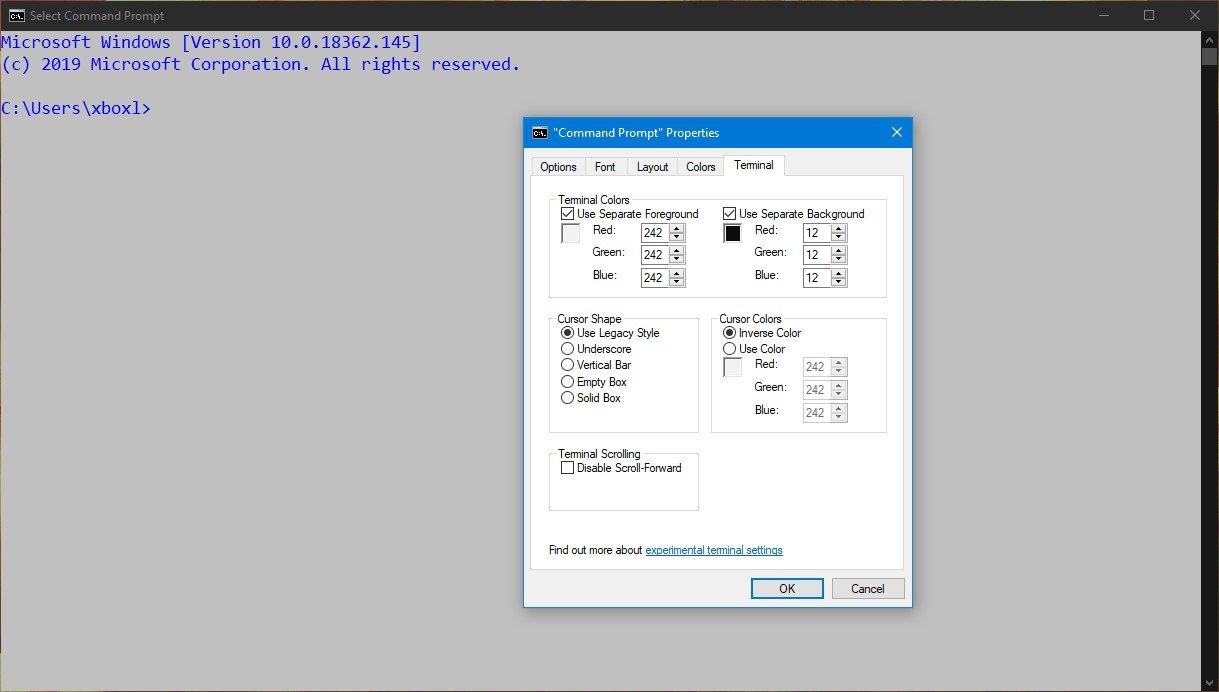Click scrollbar up arrow in Command Prompt window
Image resolution: width=1219 pixels, height=692 pixels.
click(x=1209, y=39)
